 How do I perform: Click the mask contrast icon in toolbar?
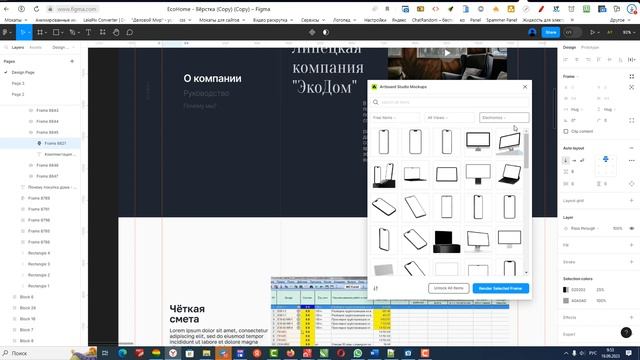tap(326, 32)
